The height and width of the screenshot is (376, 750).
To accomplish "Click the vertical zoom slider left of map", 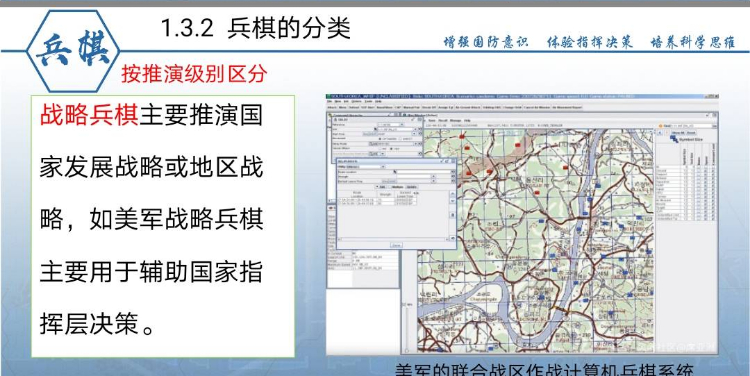I will point(407,330).
